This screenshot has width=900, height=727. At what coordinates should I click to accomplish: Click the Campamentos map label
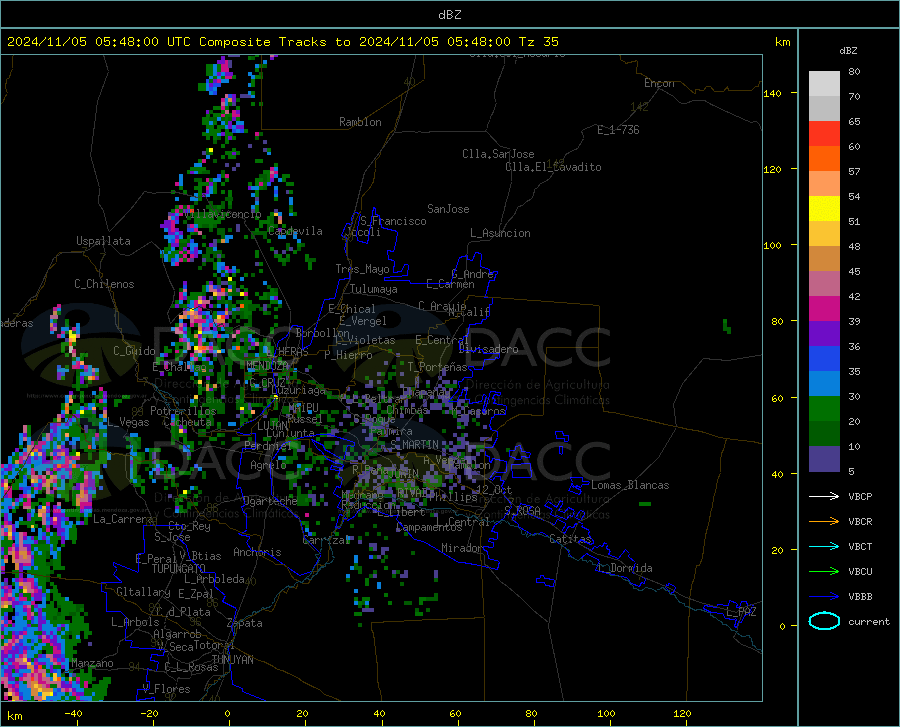pyautogui.click(x=429, y=527)
